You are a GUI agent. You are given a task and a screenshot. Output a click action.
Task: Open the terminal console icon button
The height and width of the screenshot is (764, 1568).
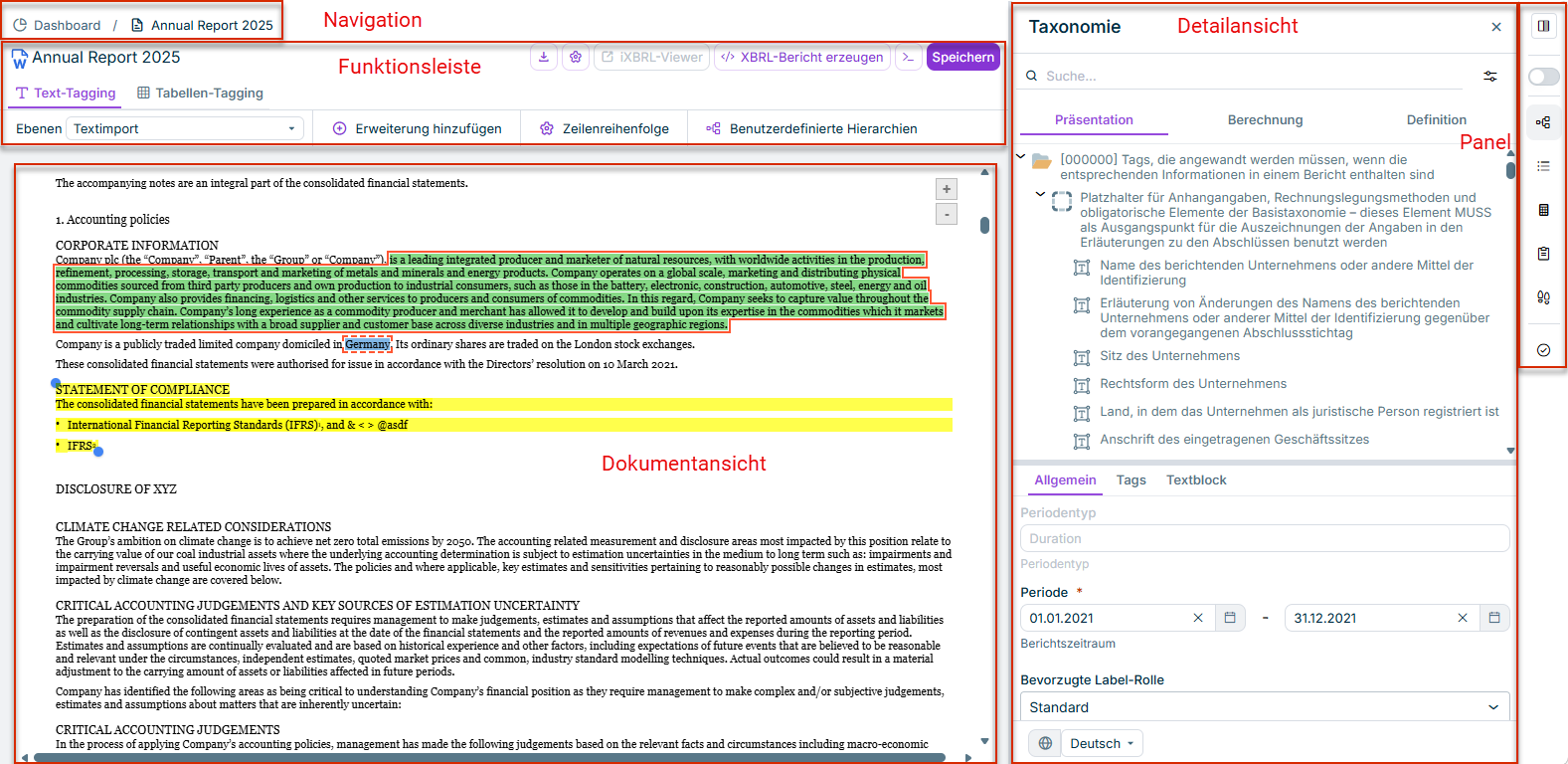coord(908,58)
